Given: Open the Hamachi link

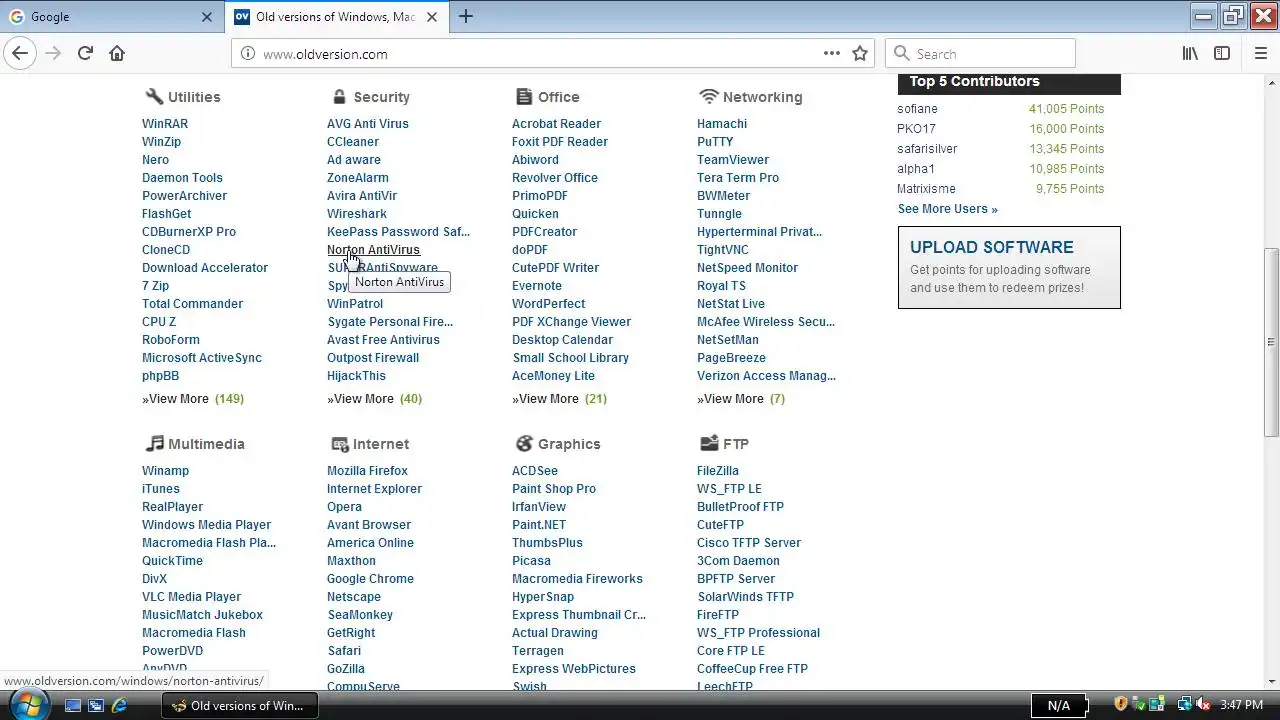Looking at the screenshot, I should (722, 124).
